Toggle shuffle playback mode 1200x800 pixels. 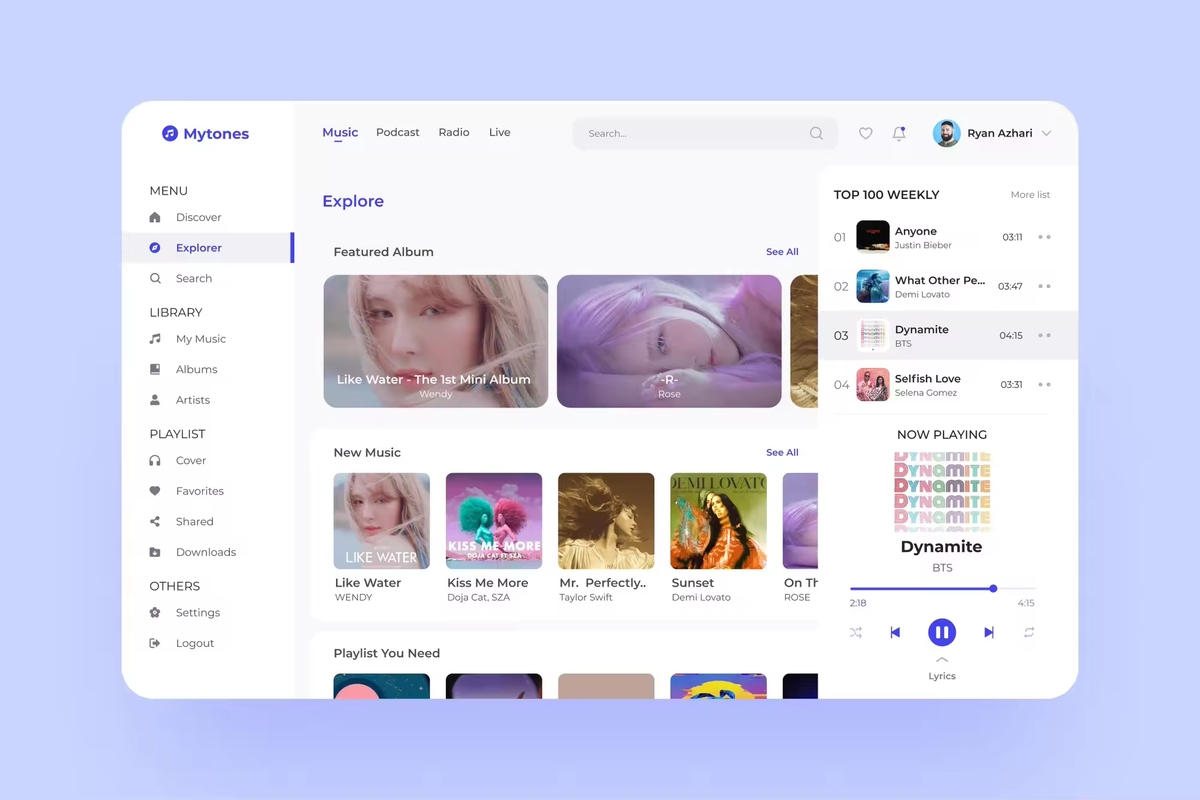tap(856, 632)
